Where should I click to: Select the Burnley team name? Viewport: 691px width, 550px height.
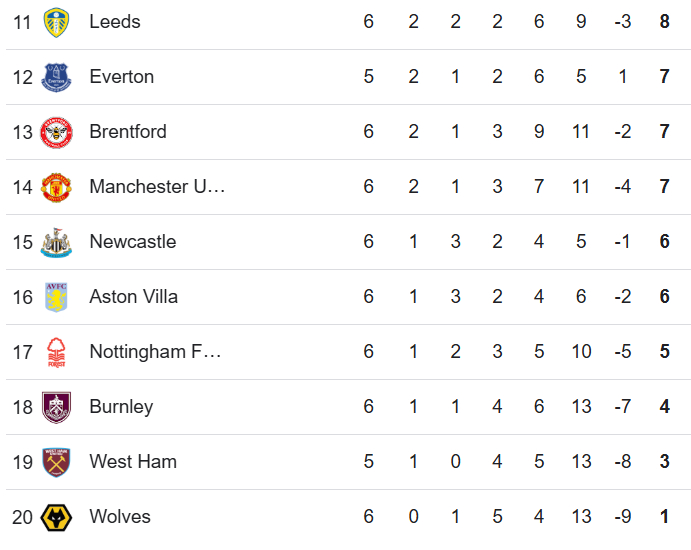(121, 407)
